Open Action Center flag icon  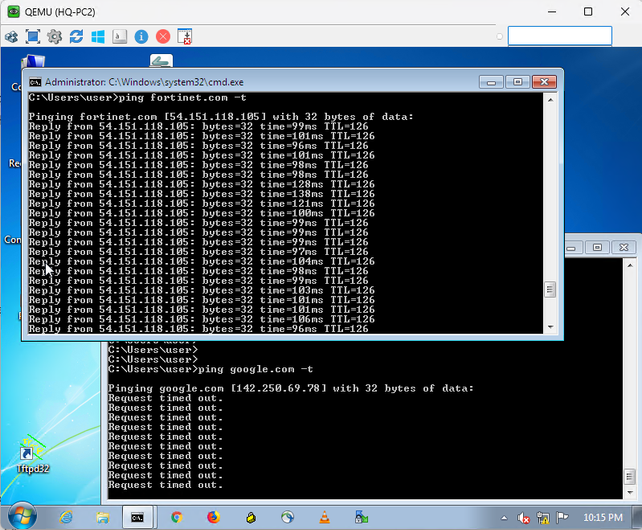562,518
